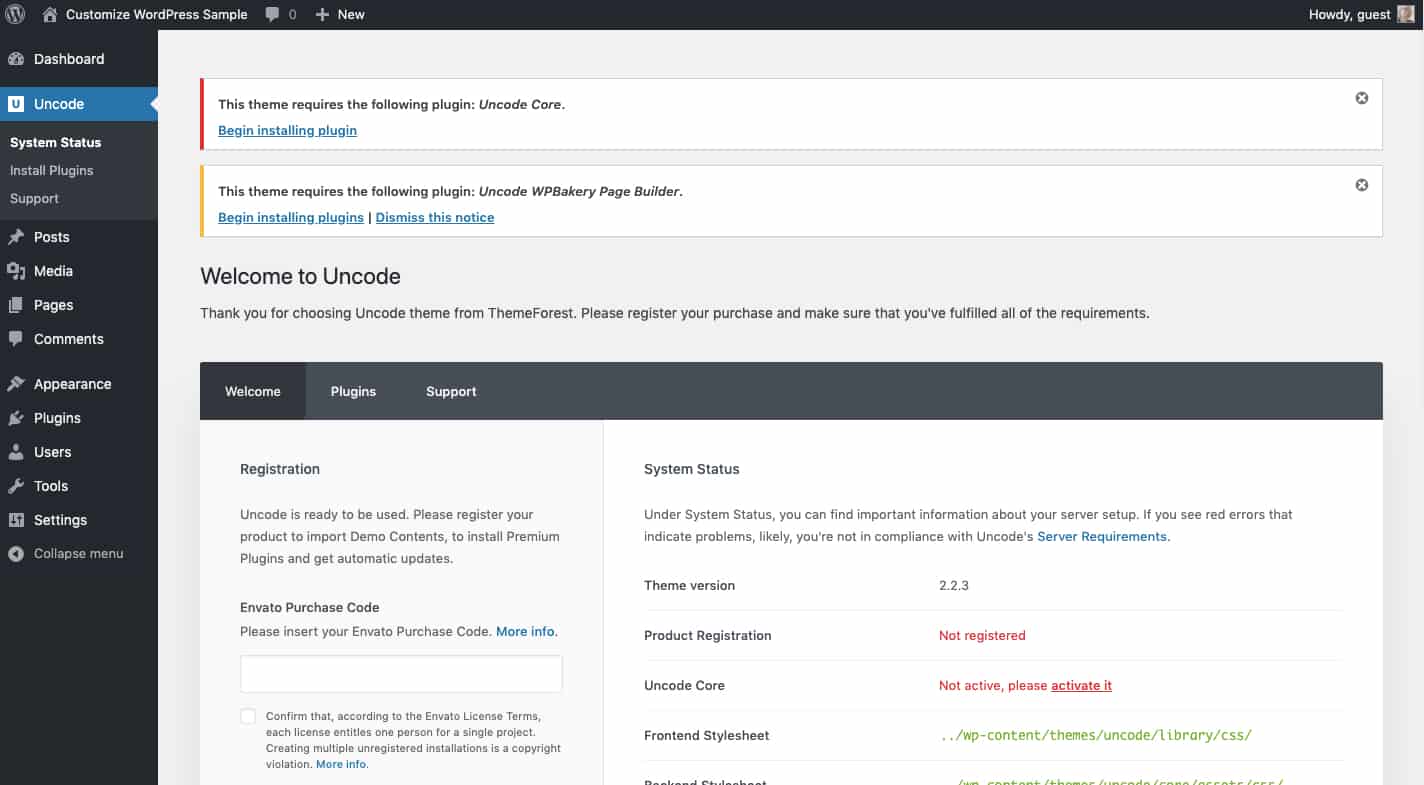1424x785 pixels.
Task: Tick the Envato License Terms confirmation checkbox
Action: click(248, 717)
